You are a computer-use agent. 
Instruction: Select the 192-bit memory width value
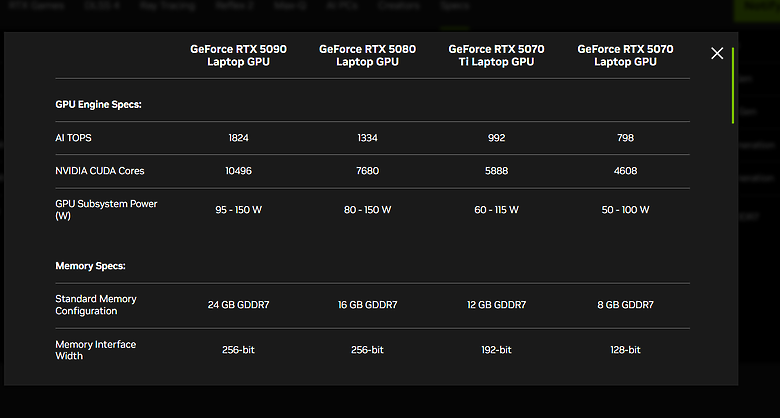[496, 350]
